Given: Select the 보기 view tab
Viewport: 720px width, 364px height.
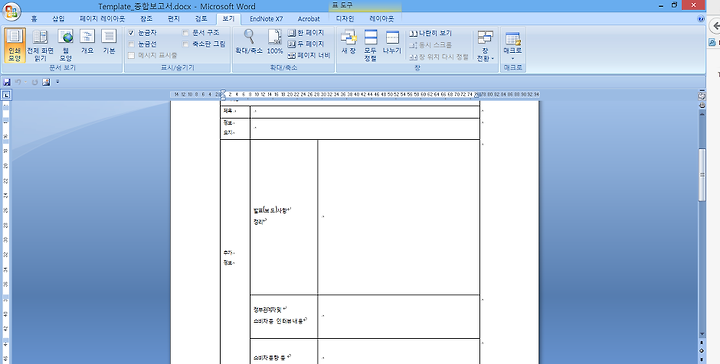Looking at the screenshot, I should coord(228,19).
